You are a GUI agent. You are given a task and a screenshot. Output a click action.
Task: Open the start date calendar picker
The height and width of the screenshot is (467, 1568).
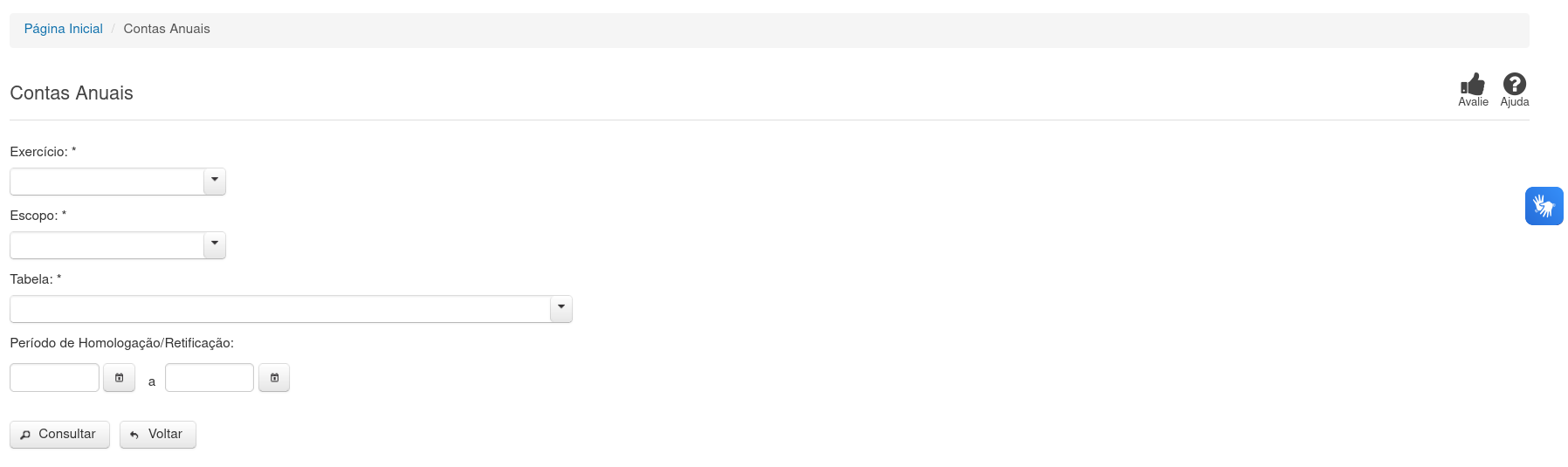click(x=120, y=378)
